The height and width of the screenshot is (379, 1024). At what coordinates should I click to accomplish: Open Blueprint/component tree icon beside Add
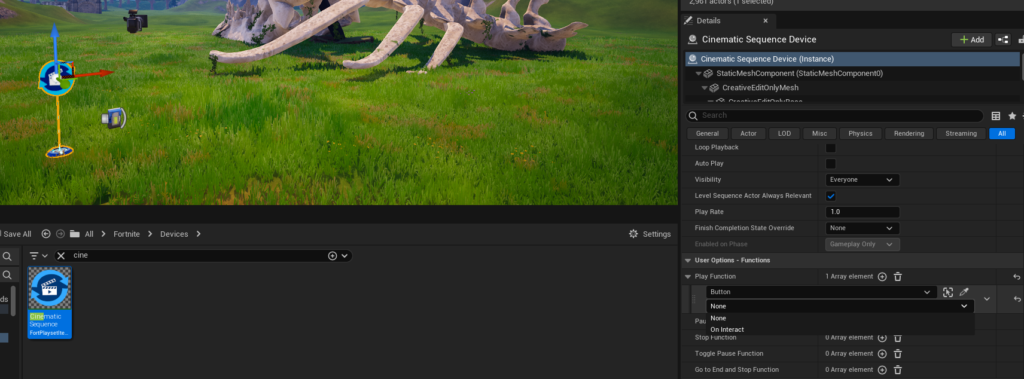tap(1002, 40)
